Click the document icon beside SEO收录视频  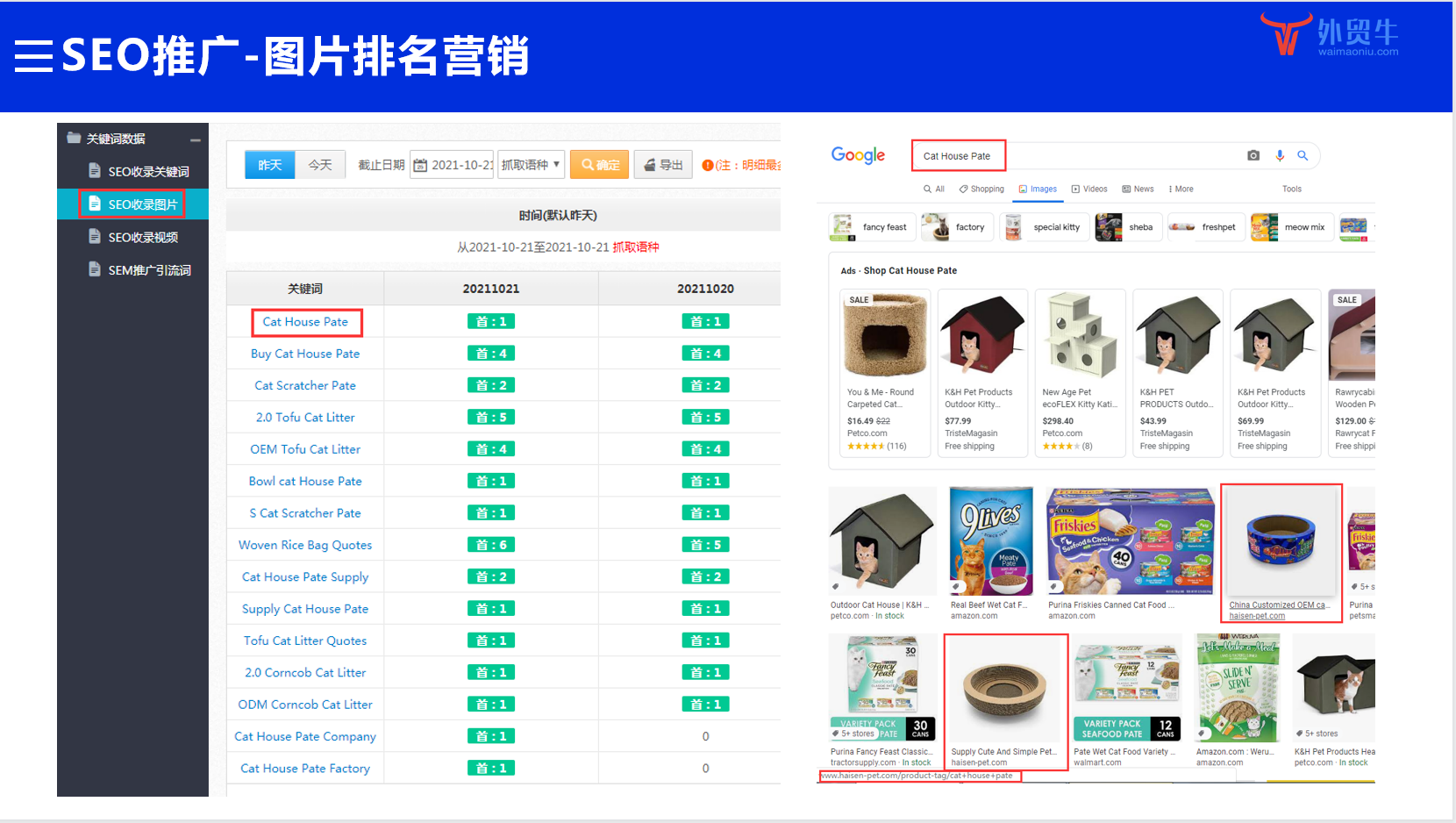pos(95,236)
